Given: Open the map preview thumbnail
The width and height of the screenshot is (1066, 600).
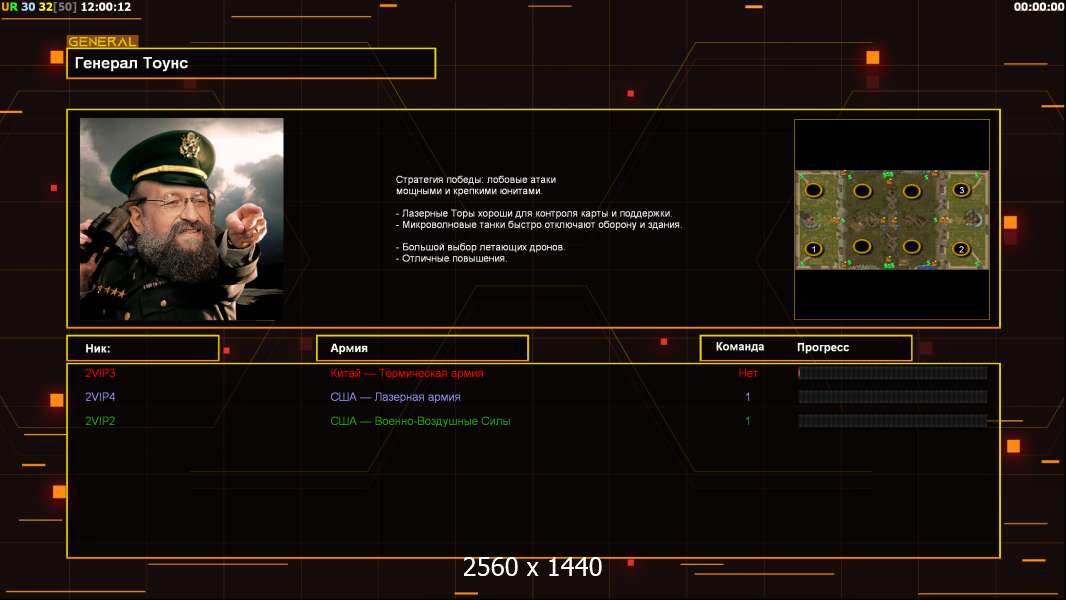Looking at the screenshot, I should click(892, 219).
